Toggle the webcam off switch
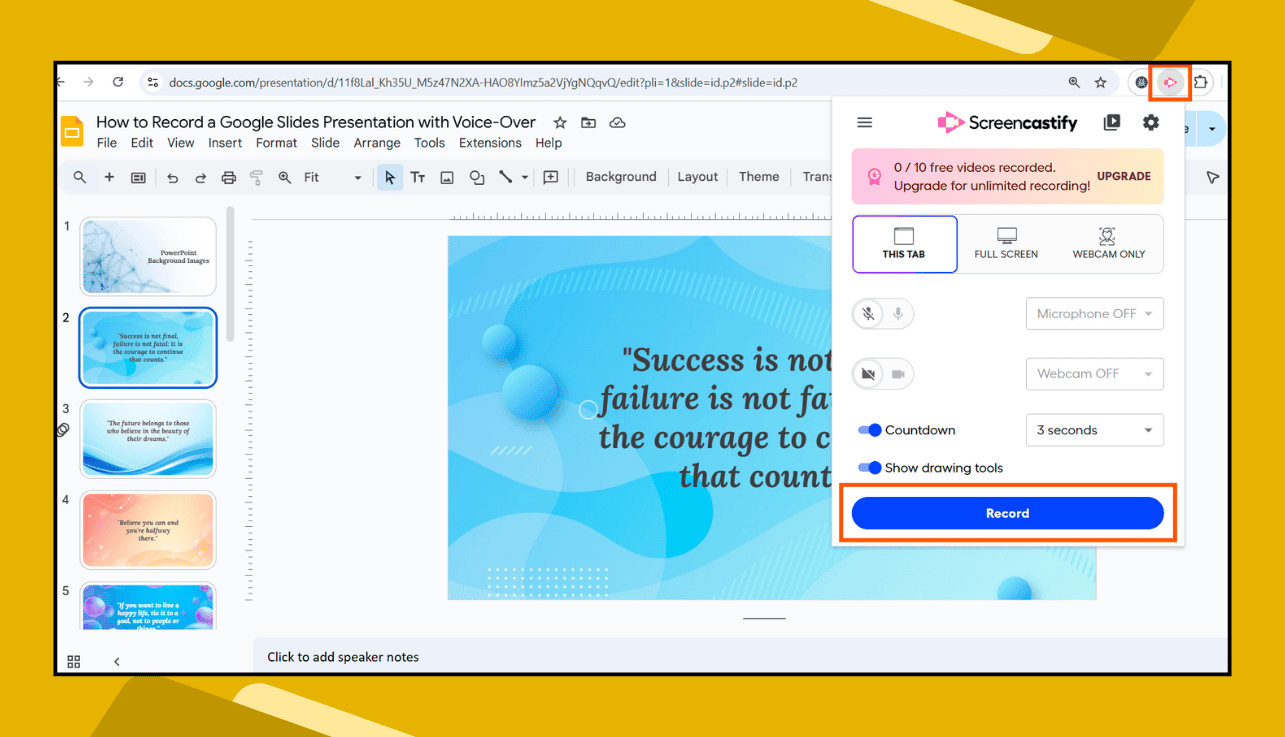 click(x=883, y=373)
